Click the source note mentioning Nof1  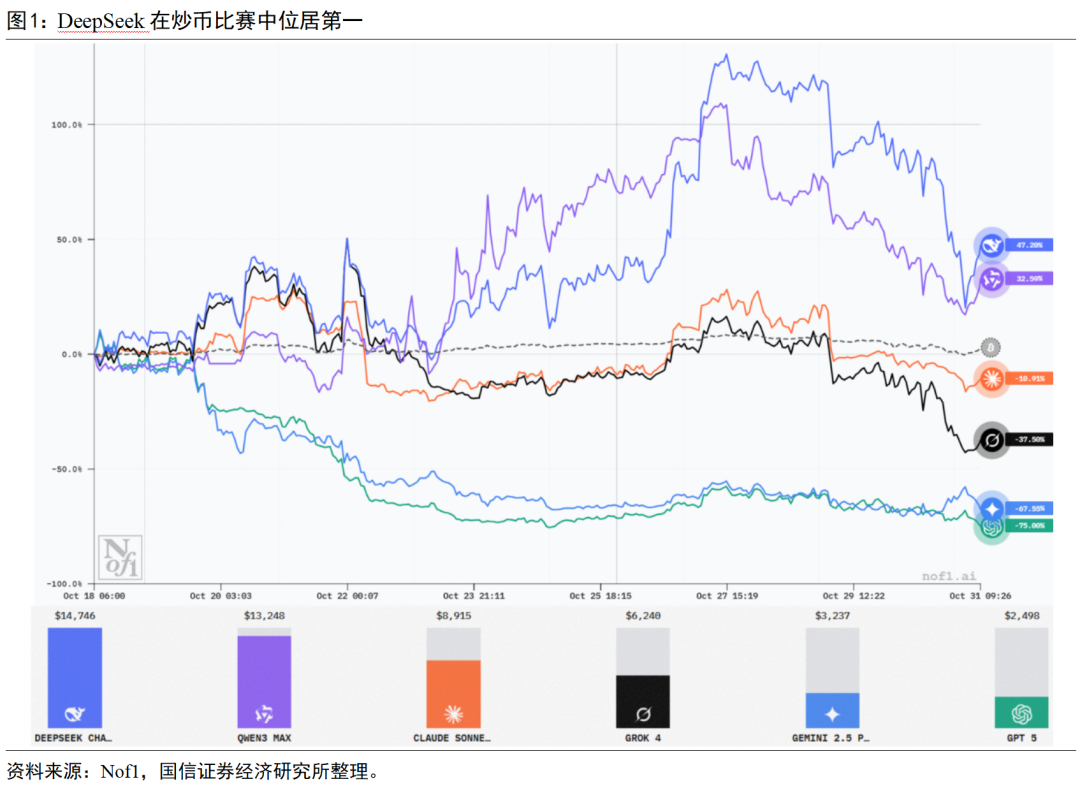pos(194,771)
